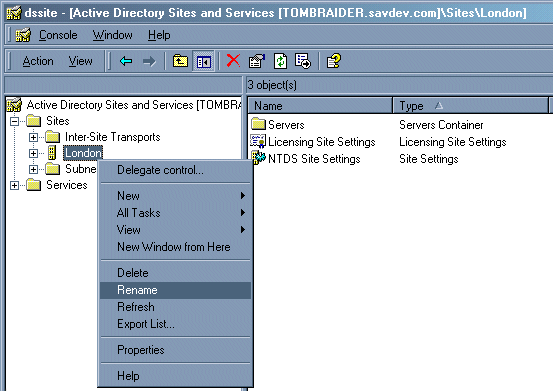Click the Subnets folder icon in tree

(x=53, y=169)
